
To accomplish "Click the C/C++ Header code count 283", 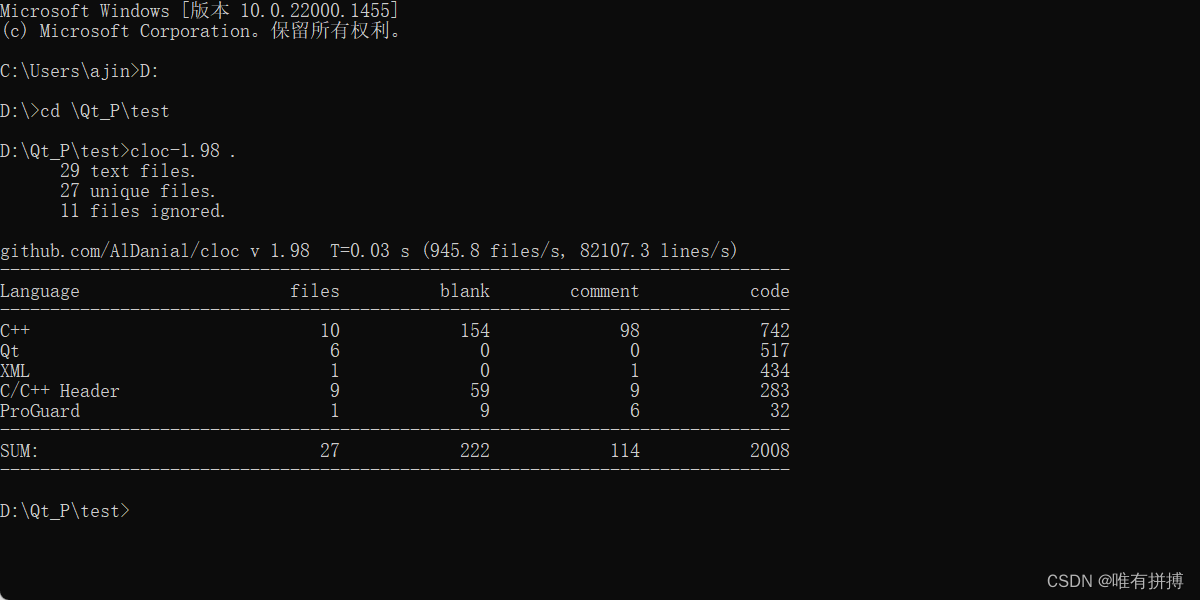I will click(775, 391).
